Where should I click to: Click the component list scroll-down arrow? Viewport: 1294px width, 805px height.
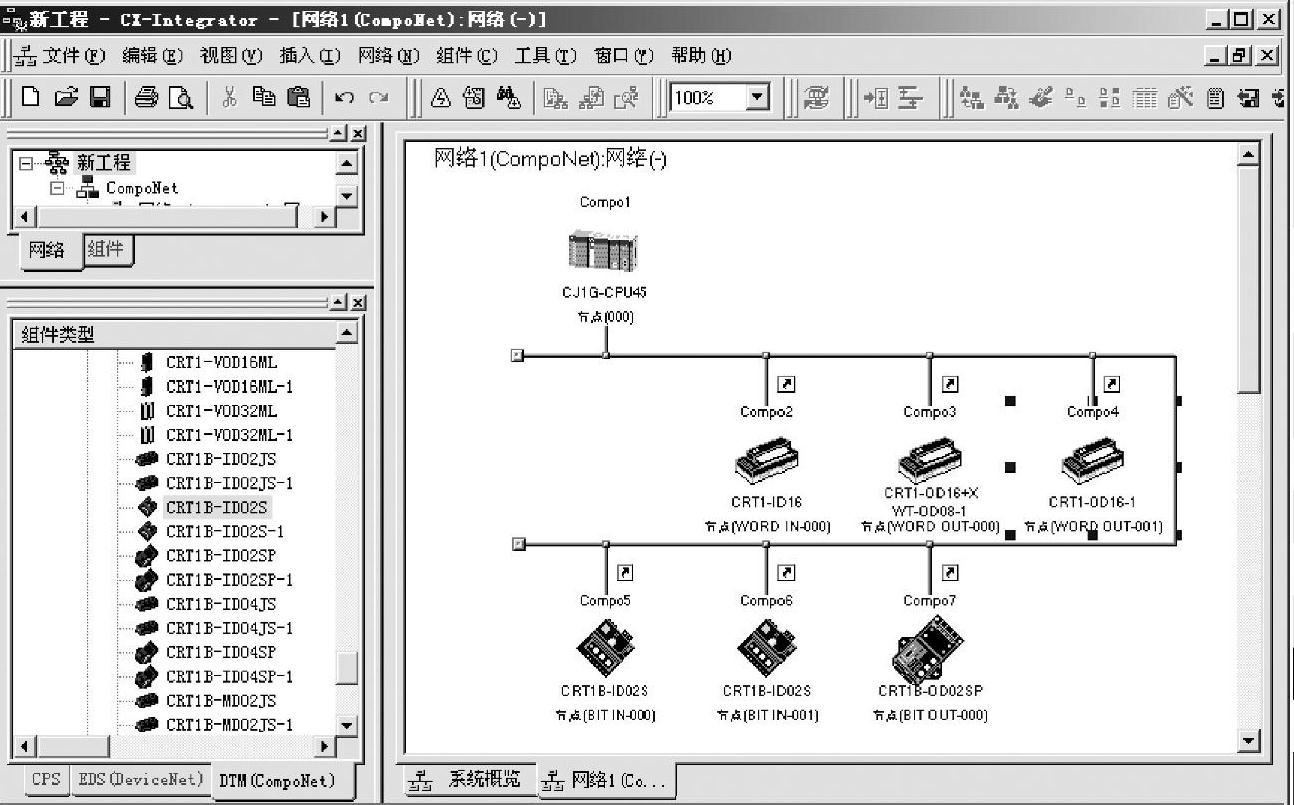tap(347, 725)
